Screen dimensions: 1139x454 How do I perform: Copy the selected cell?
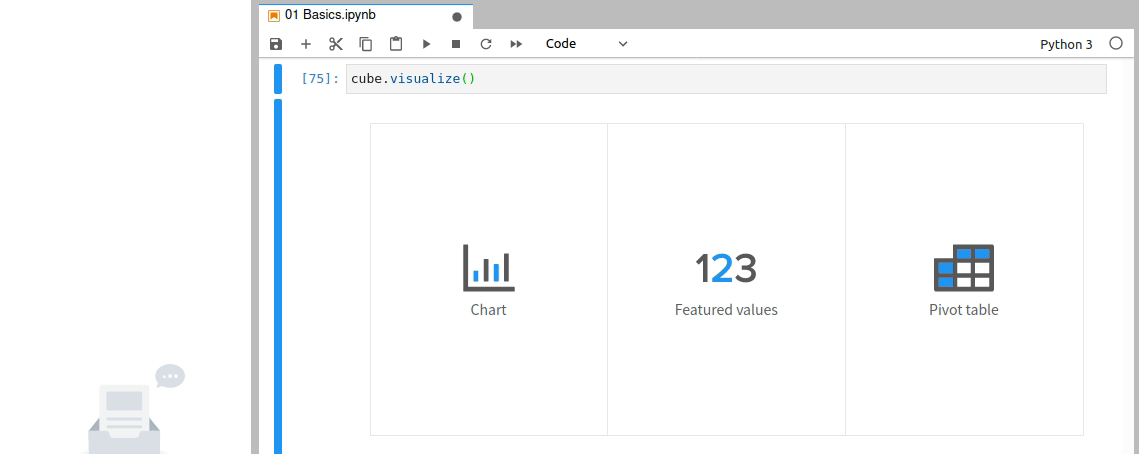[x=366, y=44]
